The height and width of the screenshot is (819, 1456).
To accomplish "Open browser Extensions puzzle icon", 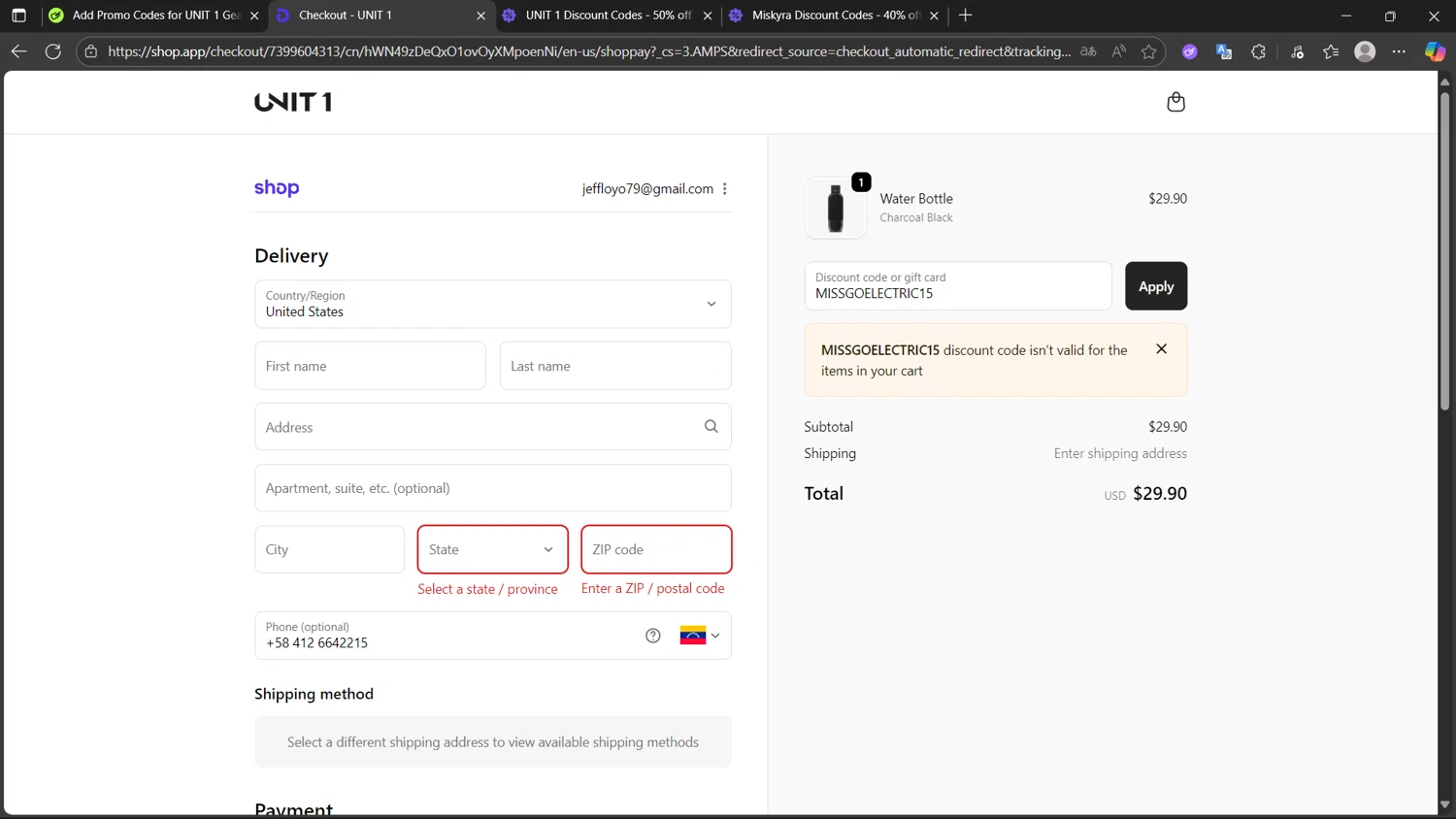I will click(x=1259, y=51).
